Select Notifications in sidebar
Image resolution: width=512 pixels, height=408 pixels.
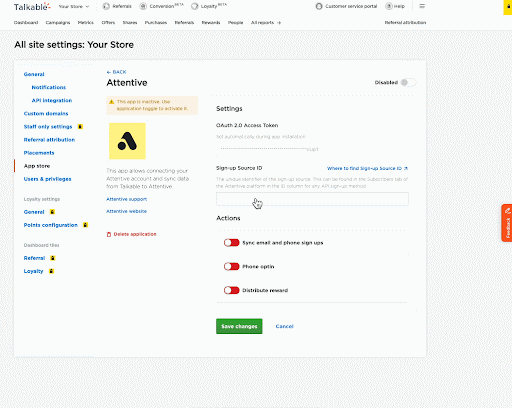49,87
